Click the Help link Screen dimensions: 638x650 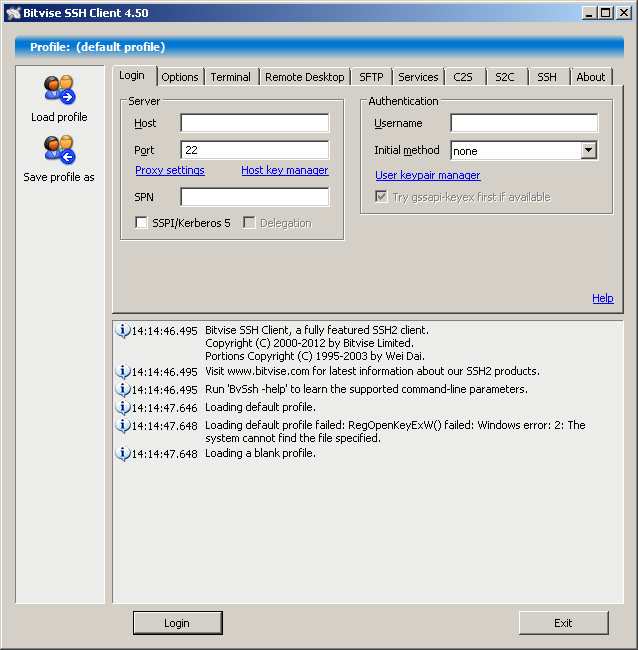point(603,298)
